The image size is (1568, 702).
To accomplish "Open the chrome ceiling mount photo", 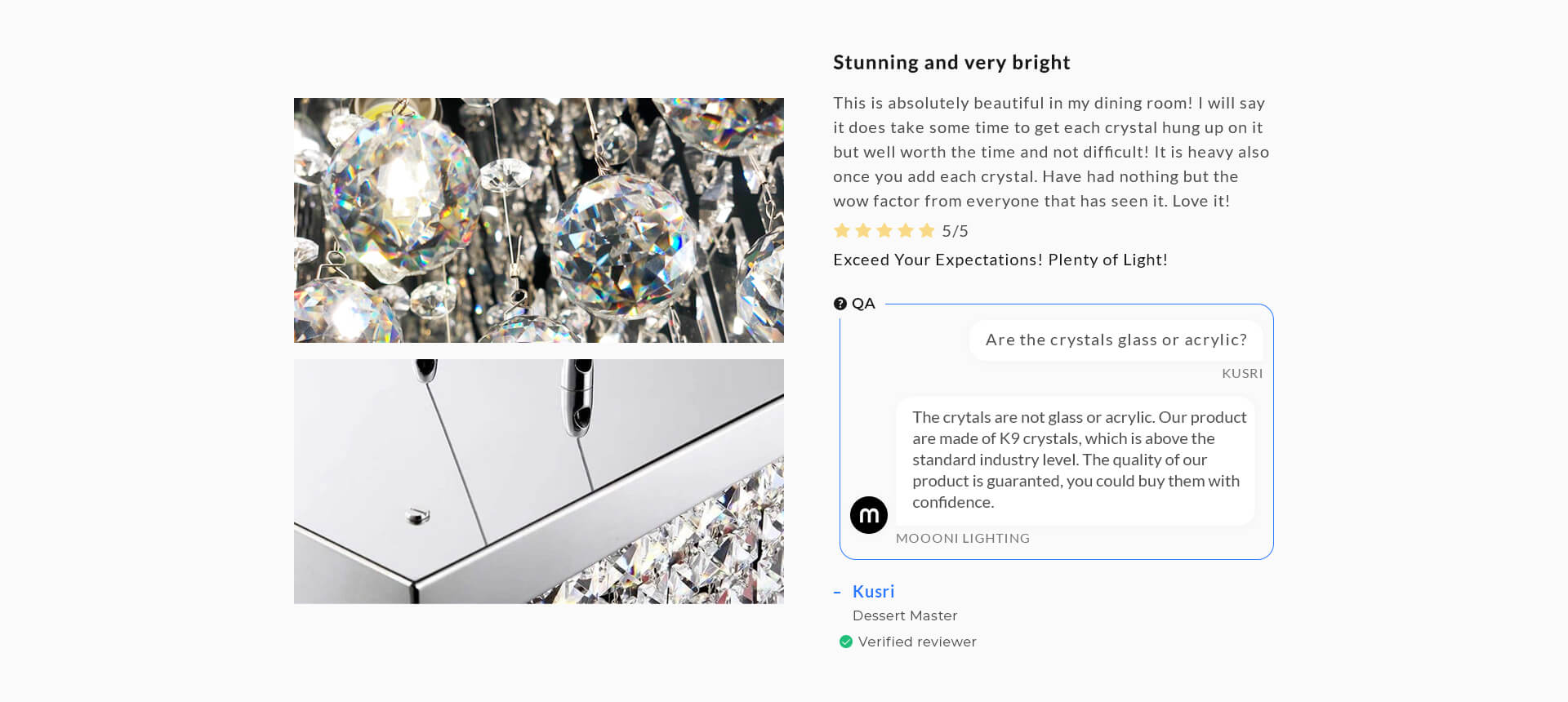I will [539, 482].
